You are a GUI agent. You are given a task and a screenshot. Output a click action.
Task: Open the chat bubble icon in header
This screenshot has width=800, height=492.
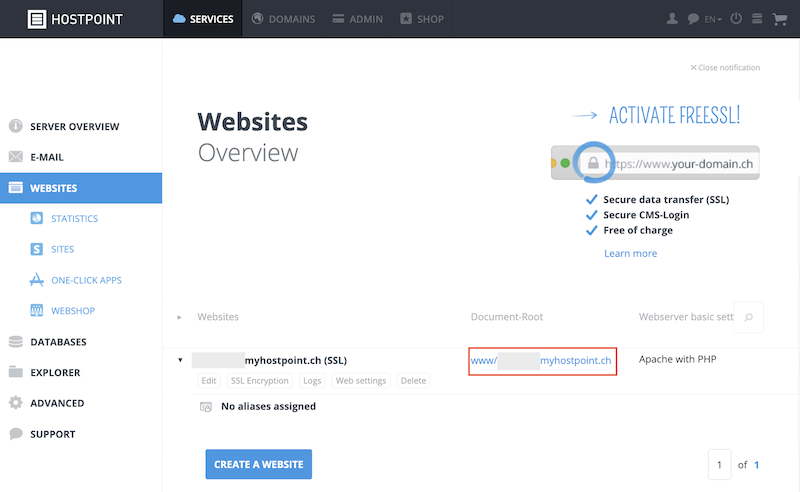point(693,19)
